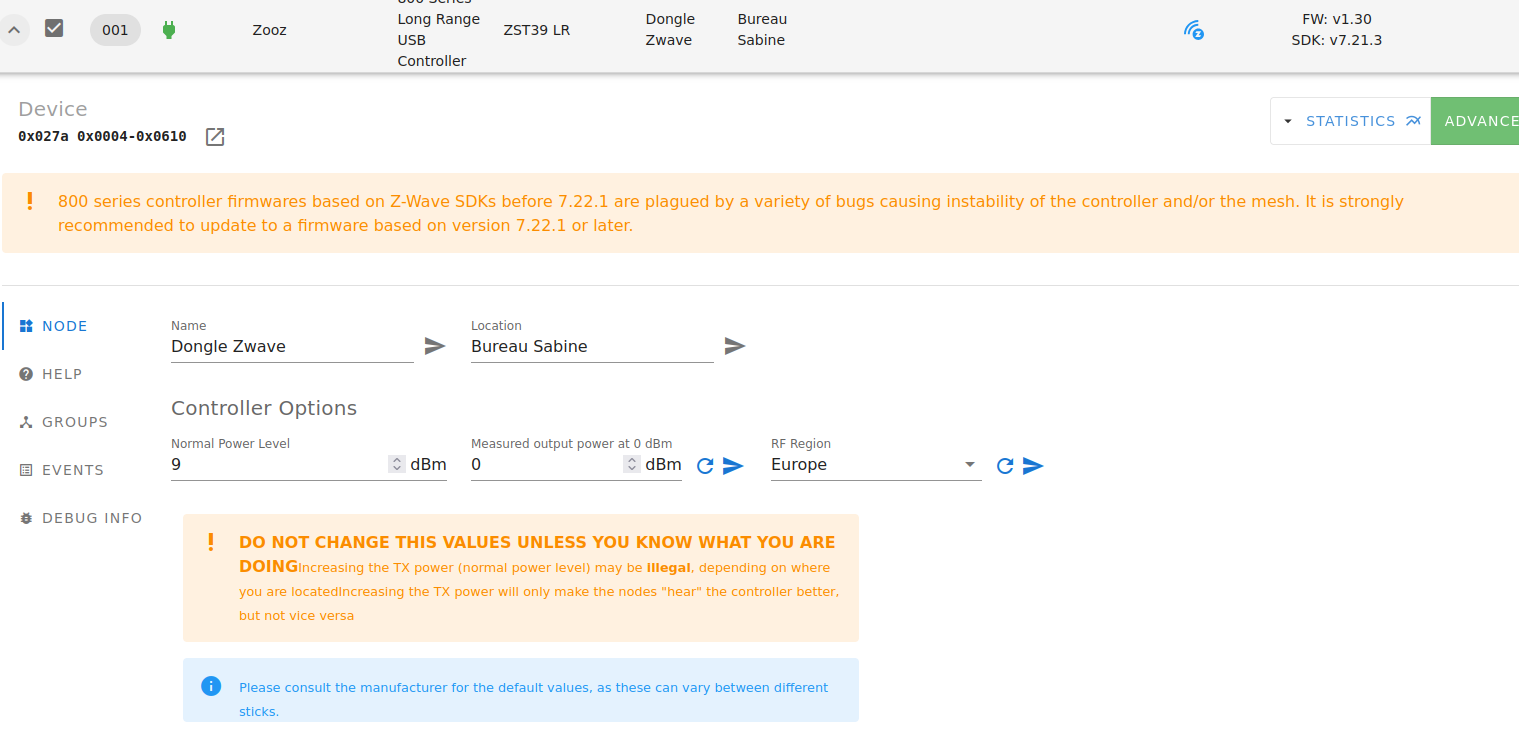Open the Events tab
1519x733 pixels.
click(x=72, y=470)
